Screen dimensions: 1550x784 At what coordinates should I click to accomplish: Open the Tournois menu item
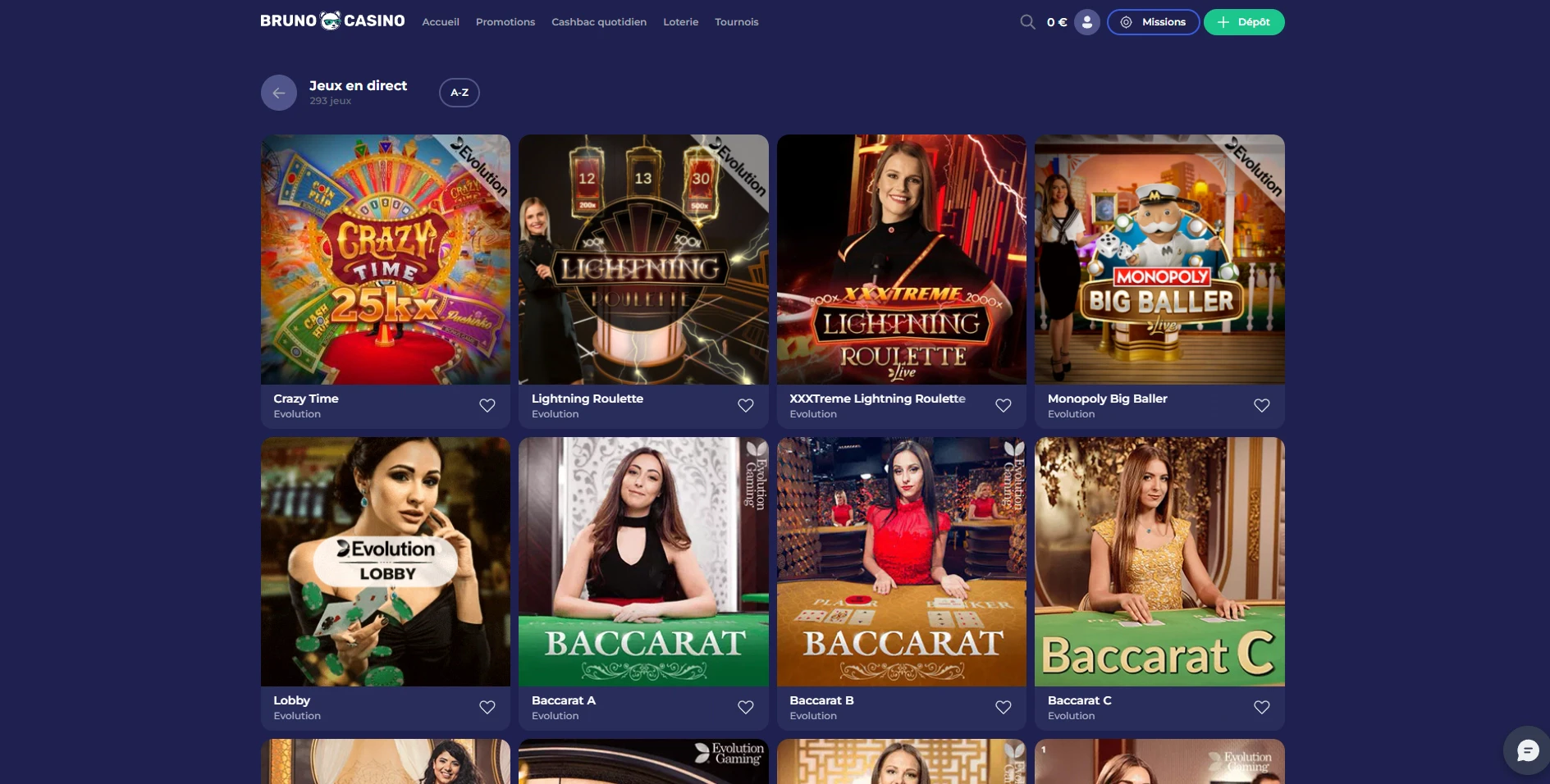tap(737, 22)
